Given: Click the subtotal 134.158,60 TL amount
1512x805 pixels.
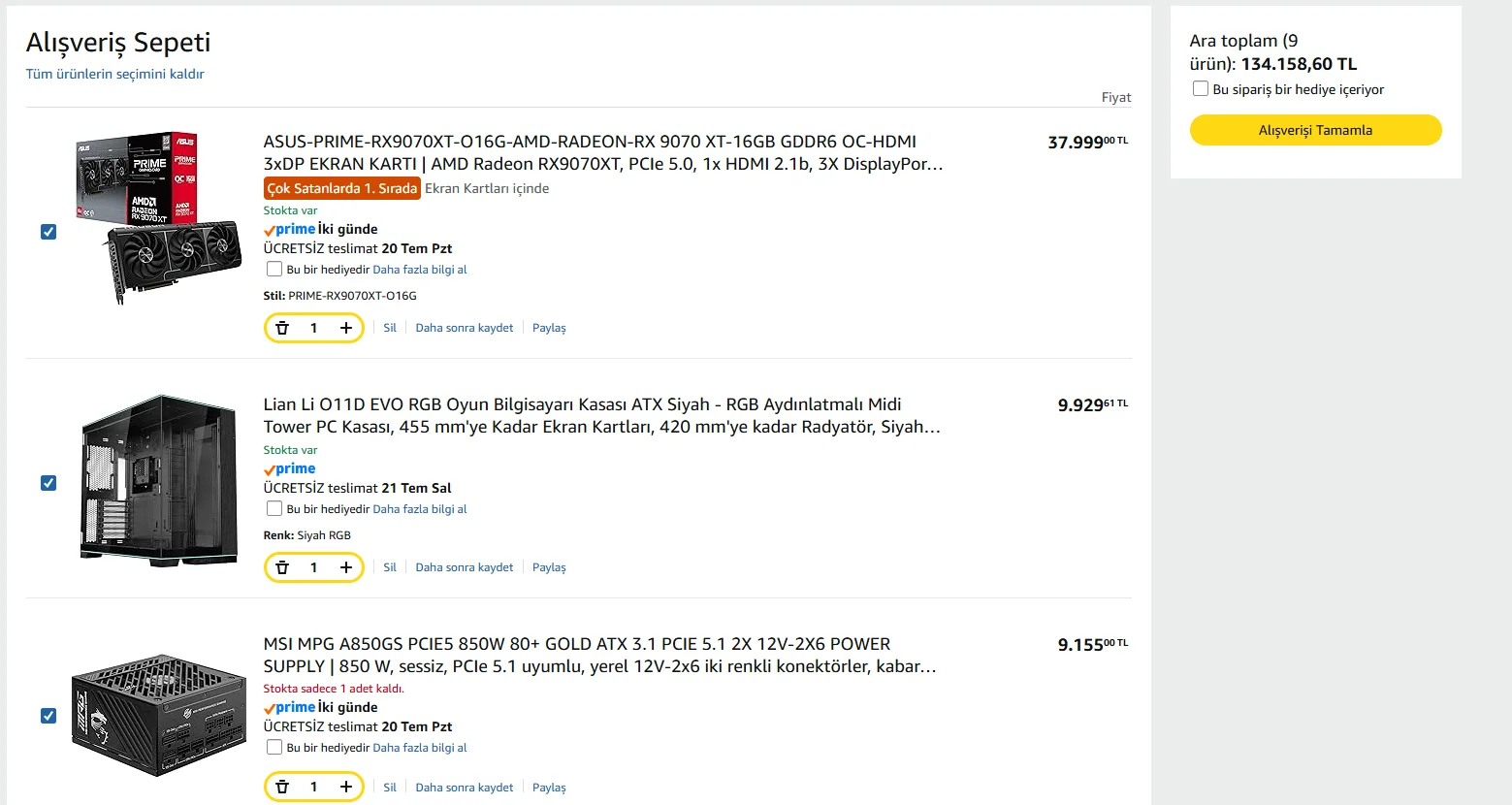Looking at the screenshot, I should pyautogui.click(x=1300, y=64).
